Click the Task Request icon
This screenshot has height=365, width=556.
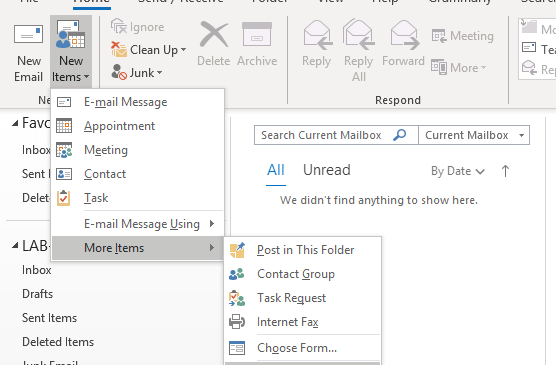(x=237, y=298)
